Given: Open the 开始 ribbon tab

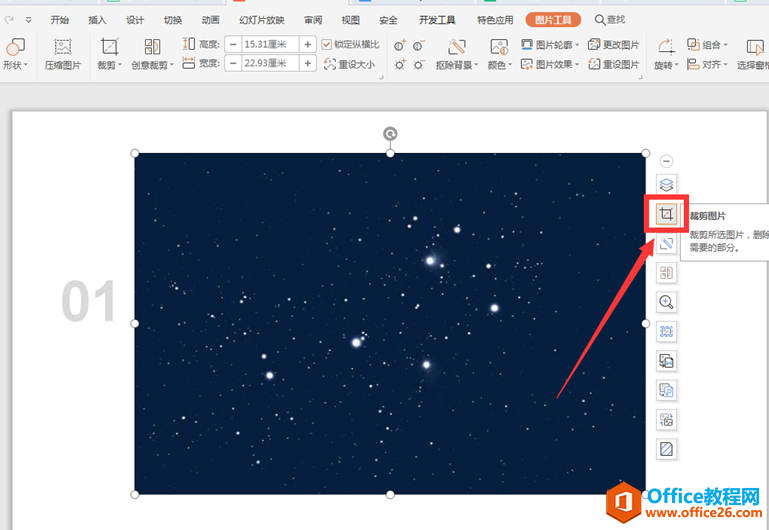Looking at the screenshot, I should click(x=59, y=20).
